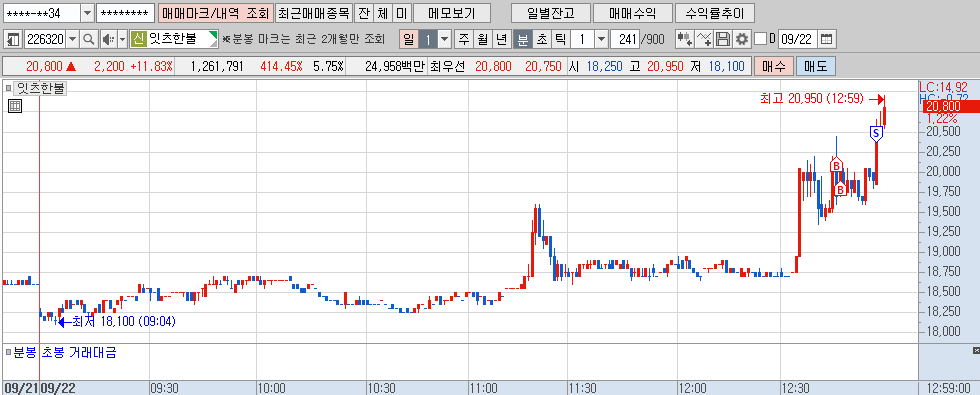
Task: Add indicator with line-chart-plus icon
Action: [704, 39]
